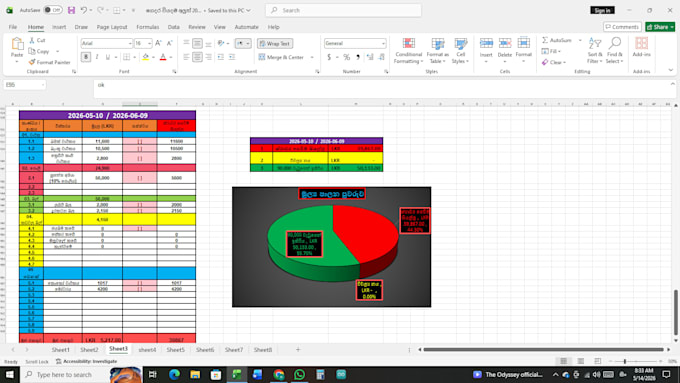This screenshot has width=680, height=383.
Task: Apply Percent style
Action: 347,57
